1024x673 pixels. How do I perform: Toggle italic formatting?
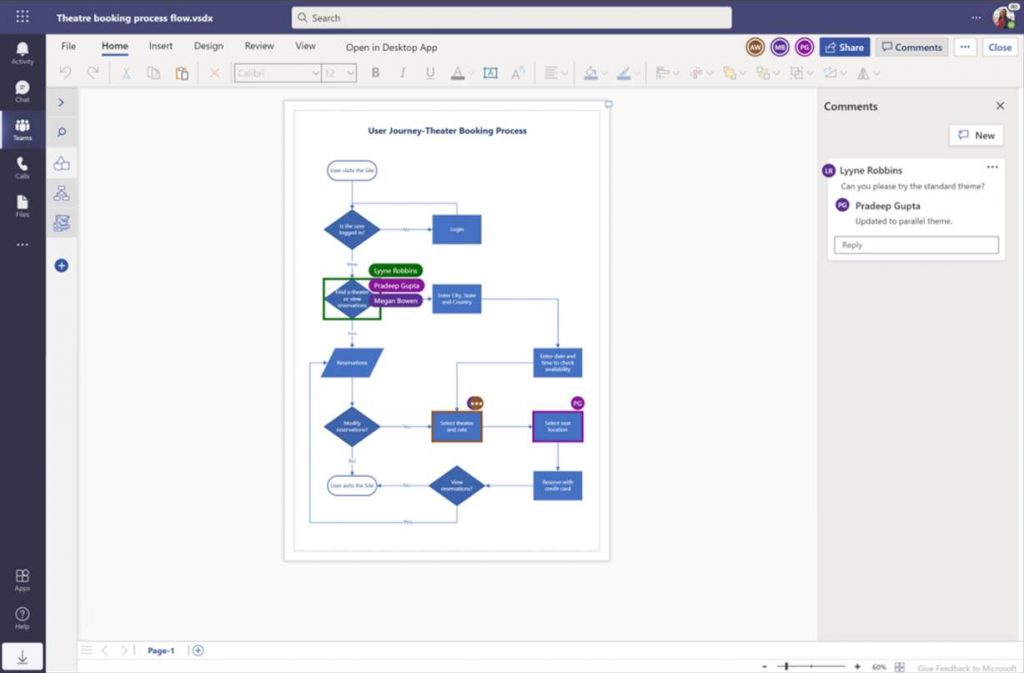click(402, 73)
